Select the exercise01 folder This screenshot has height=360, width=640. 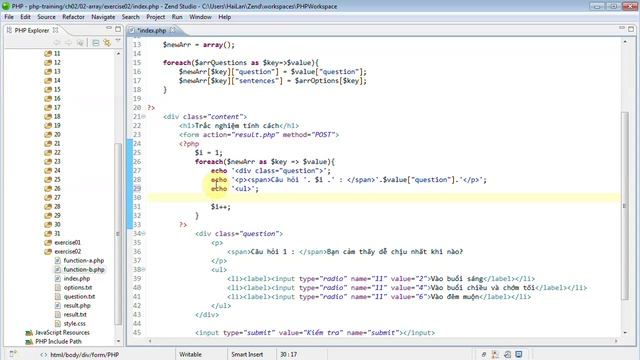coord(63,242)
